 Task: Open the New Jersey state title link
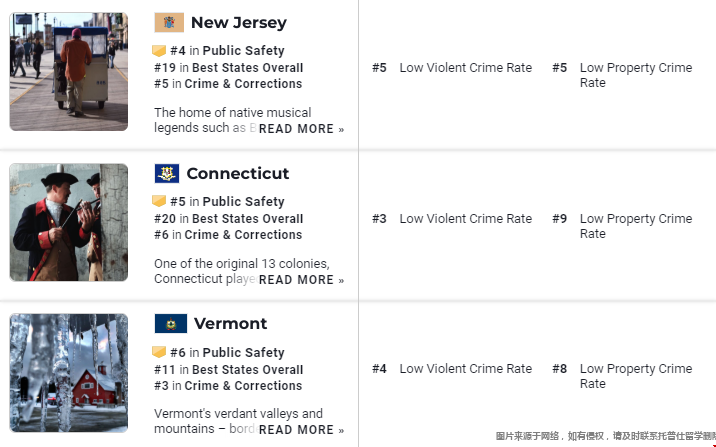coord(238,22)
